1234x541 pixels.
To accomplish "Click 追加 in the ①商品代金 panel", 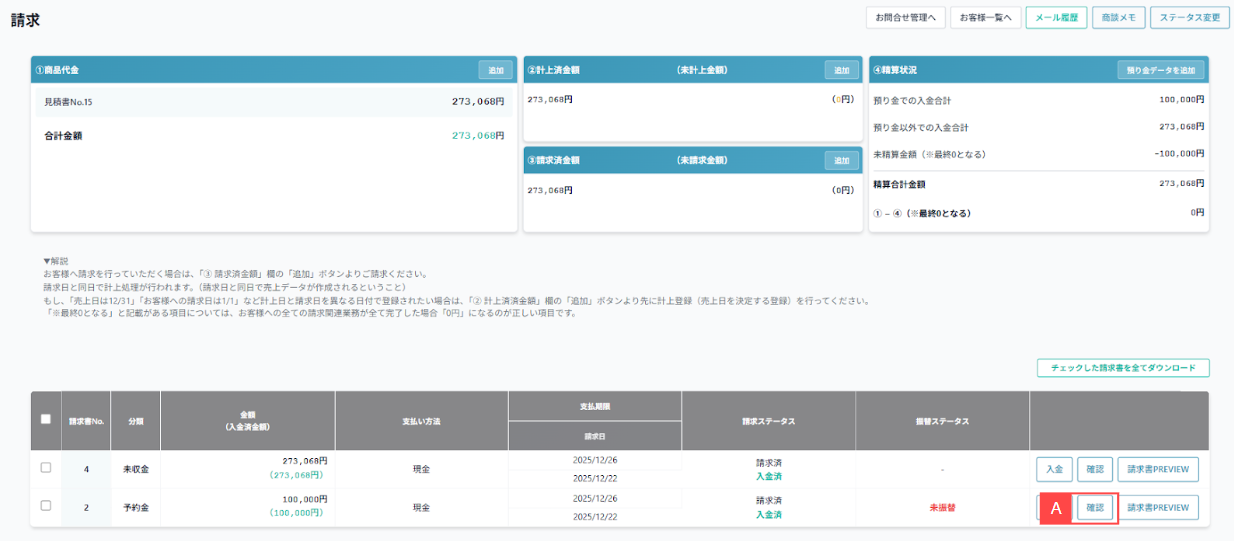I will (495, 70).
